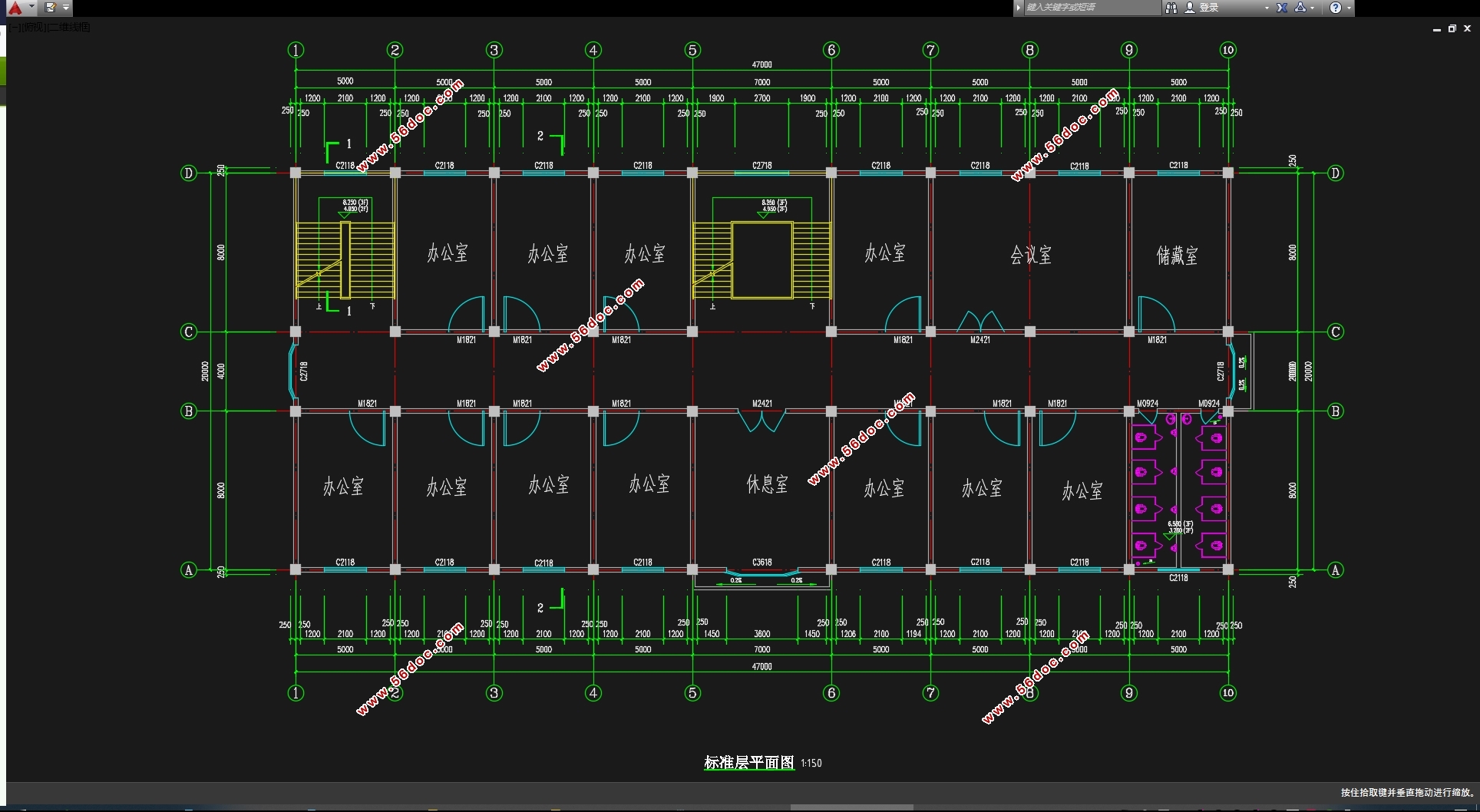
Task: Open Help with the question mark icon
Action: [x=1336, y=8]
